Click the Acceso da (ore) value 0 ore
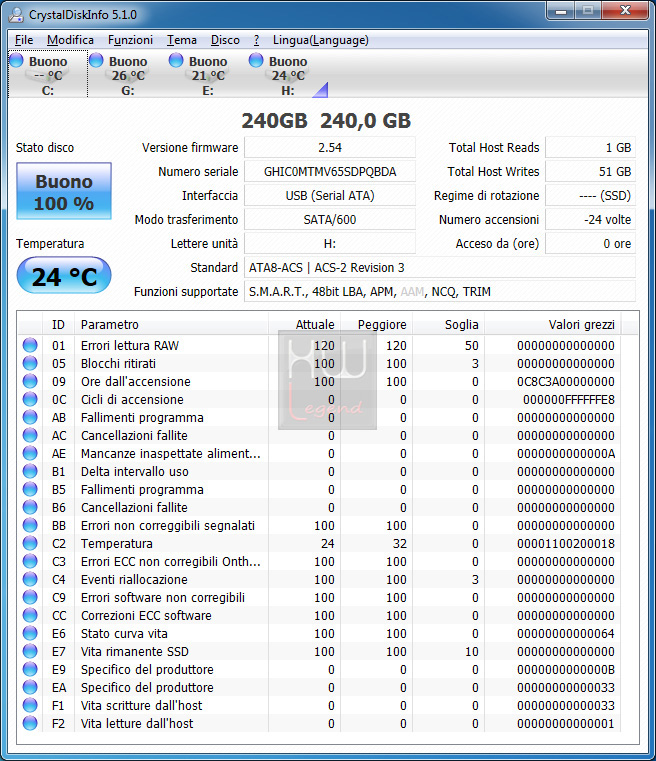Screen dimensions: 656x761 590,244
